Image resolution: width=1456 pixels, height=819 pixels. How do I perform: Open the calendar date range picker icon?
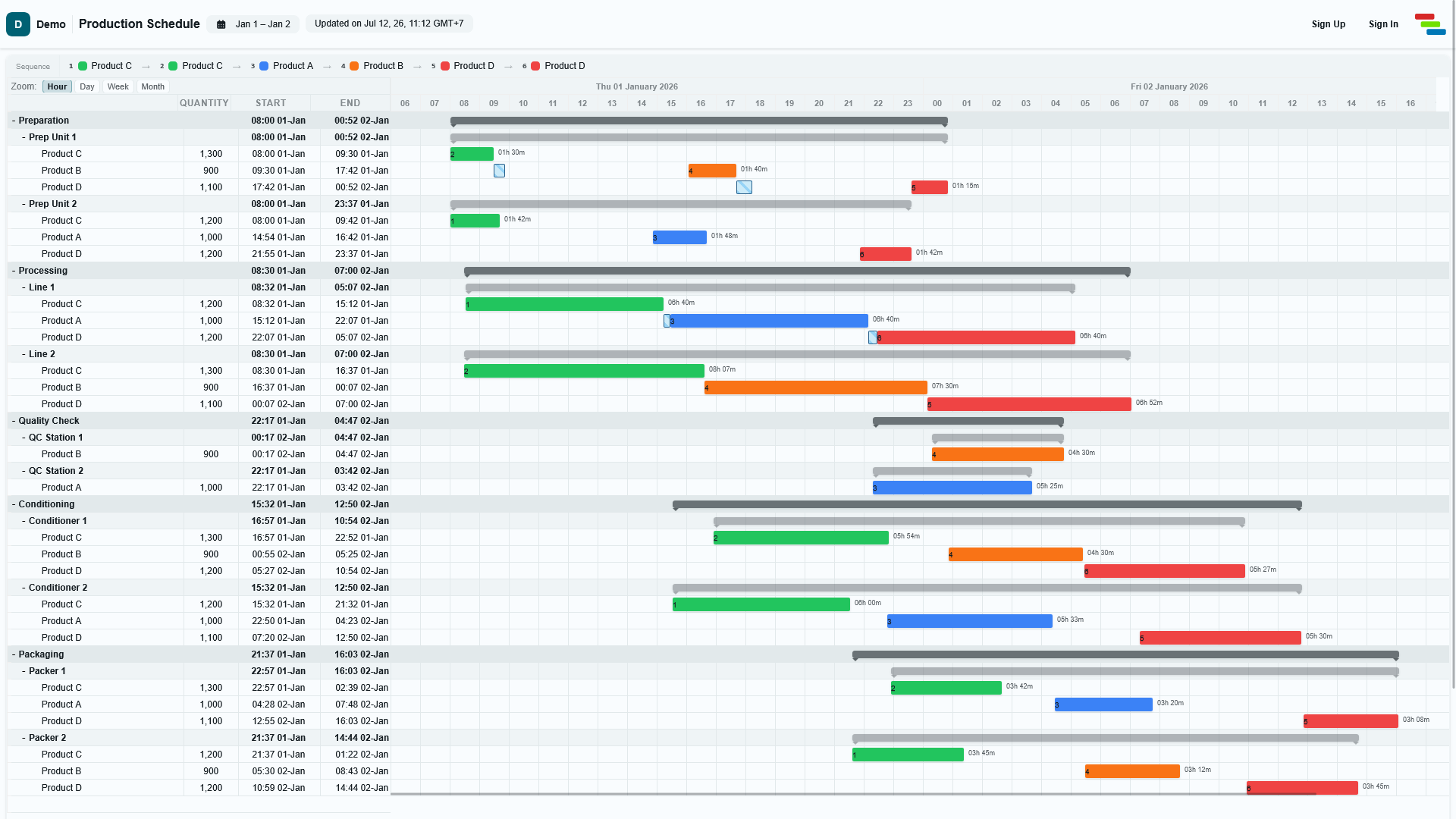(x=221, y=24)
